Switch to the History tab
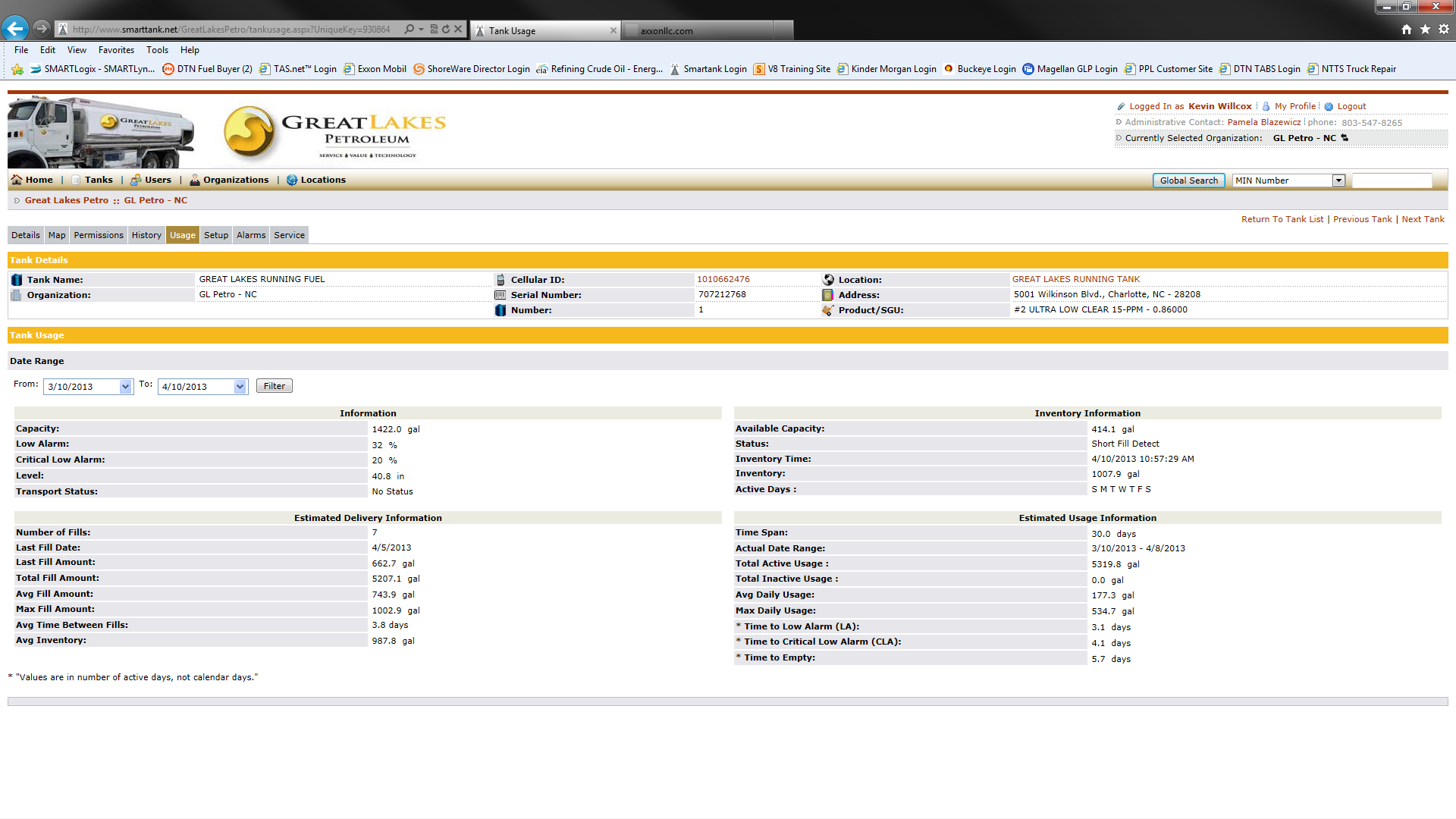Image resolution: width=1456 pixels, height=819 pixels. tap(146, 235)
